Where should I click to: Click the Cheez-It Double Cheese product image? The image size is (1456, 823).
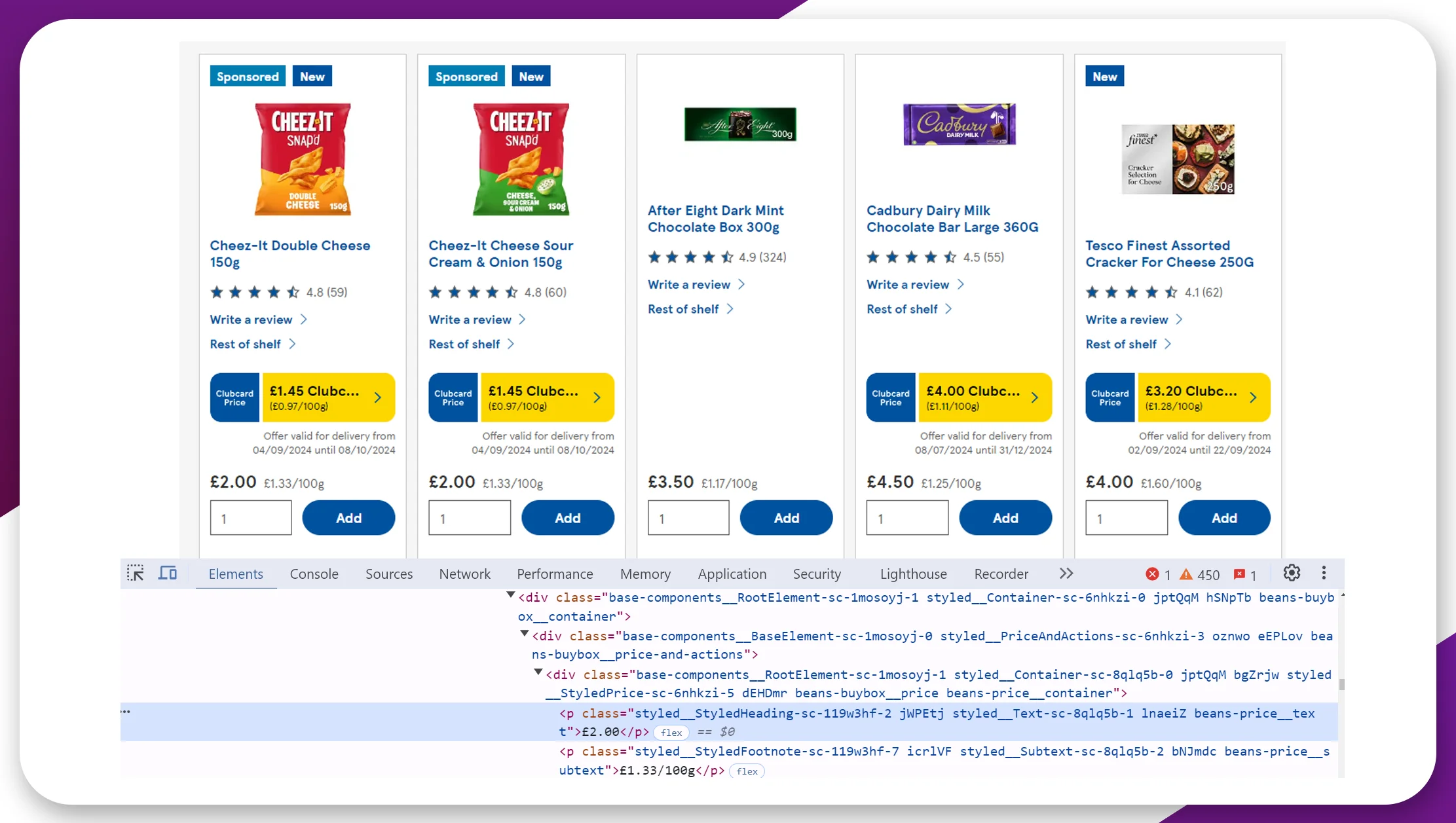tap(303, 159)
